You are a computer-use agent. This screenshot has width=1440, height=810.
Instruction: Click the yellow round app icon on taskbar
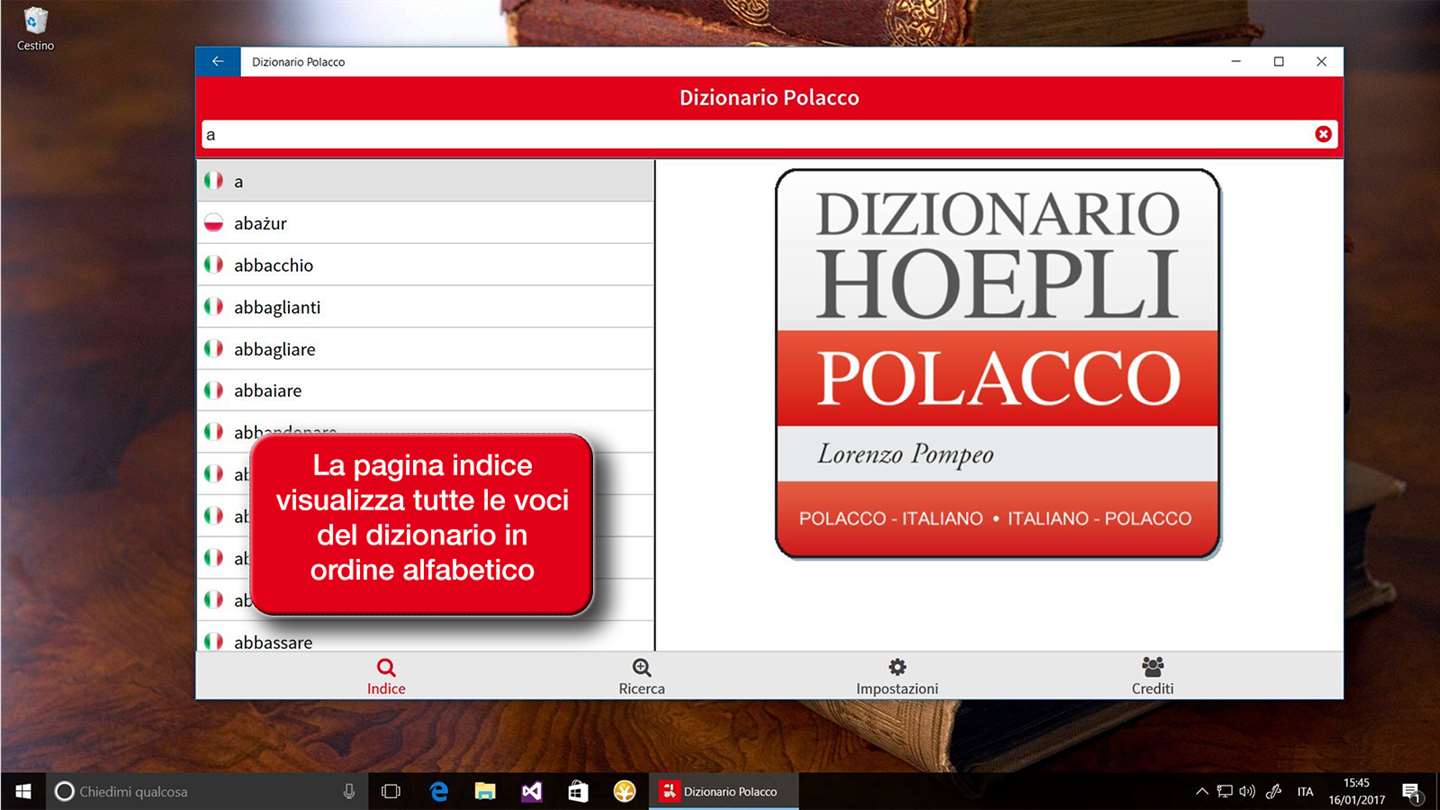point(625,791)
